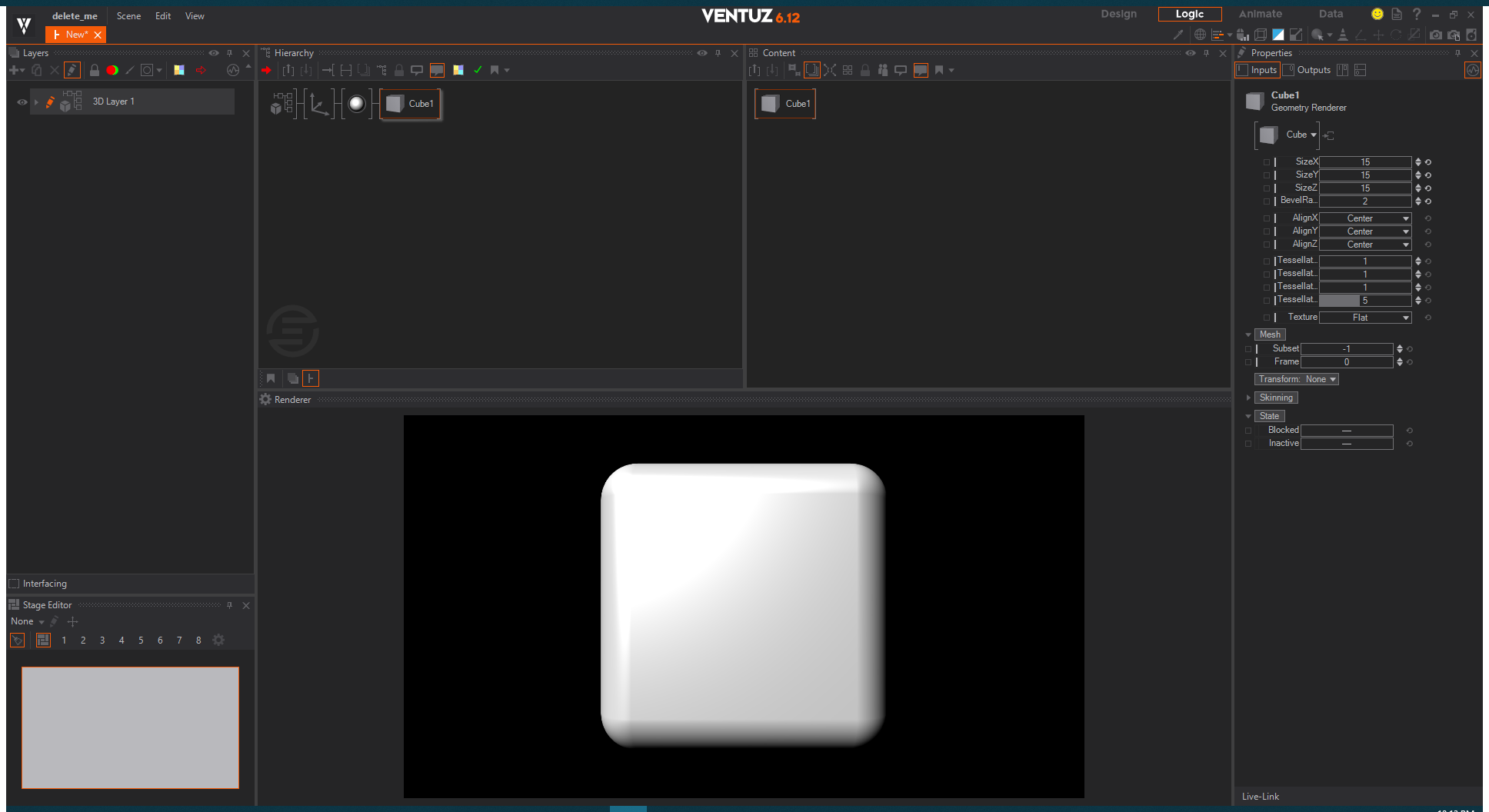
Task: Click the Transform: None button
Action: pos(1296,379)
